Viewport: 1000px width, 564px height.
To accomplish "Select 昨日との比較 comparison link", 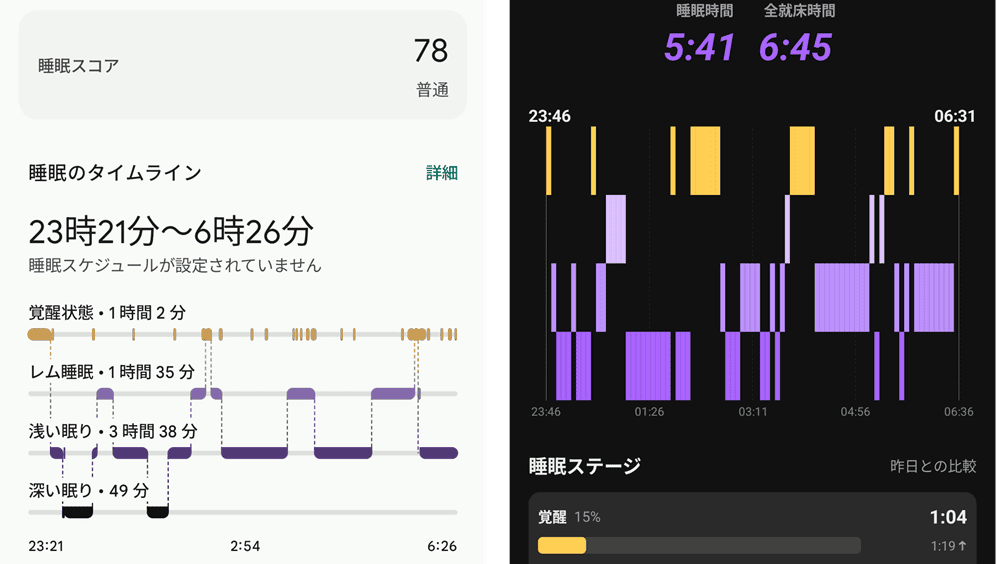I will click(933, 466).
